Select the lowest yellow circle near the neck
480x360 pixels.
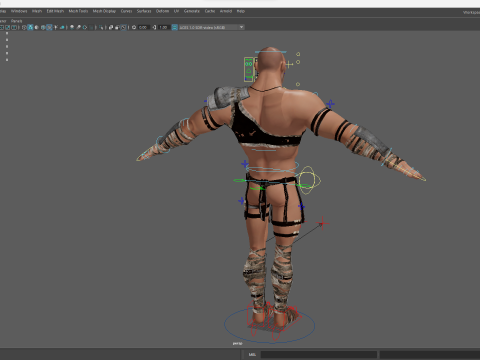point(298,84)
